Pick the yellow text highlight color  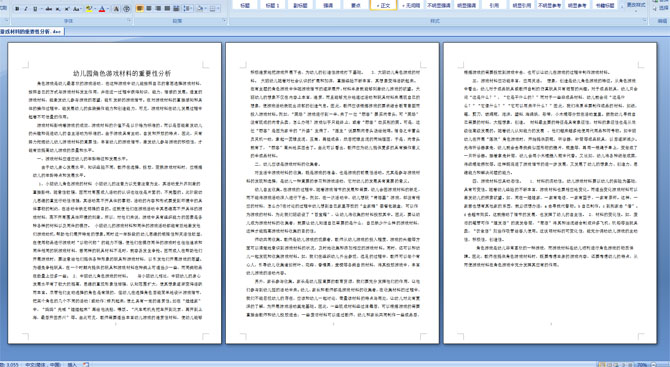89,9
